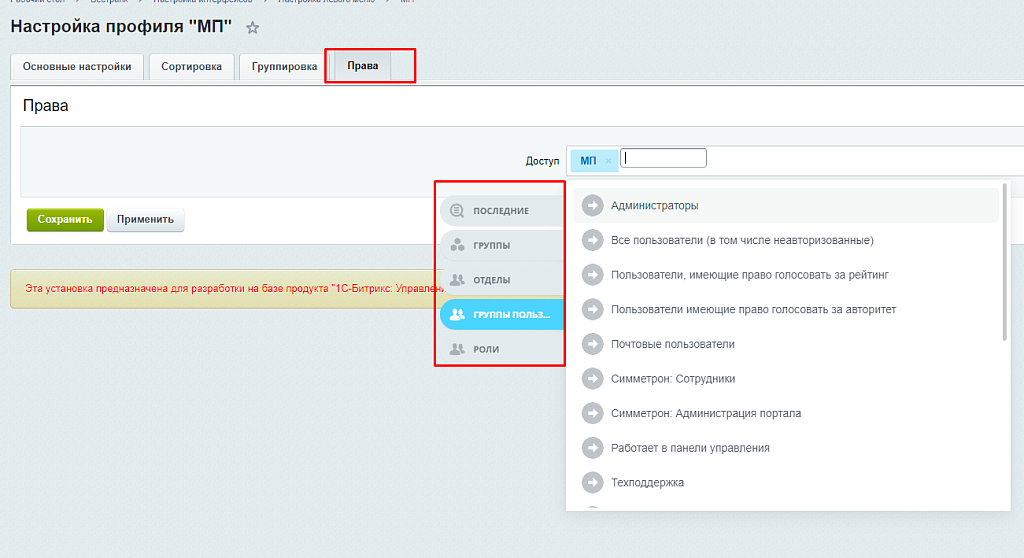1024x558 pixels.
Task: Click the favorite star next to the page title
Action: [x=253, y=28]
